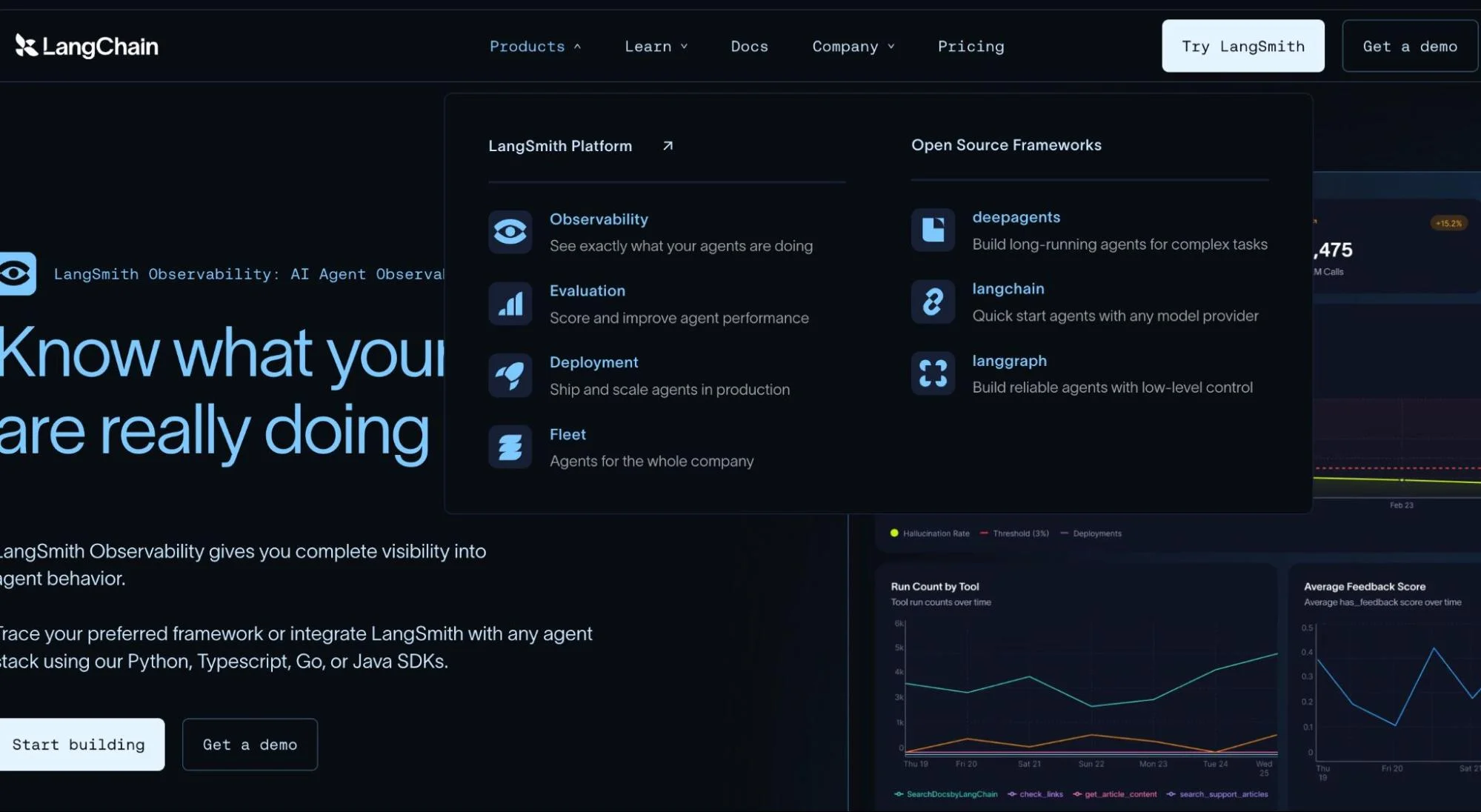Click the Run Count by Tool chart title
The width and height of the screenshot is (1481, 812).
click(x=934, y=586)
